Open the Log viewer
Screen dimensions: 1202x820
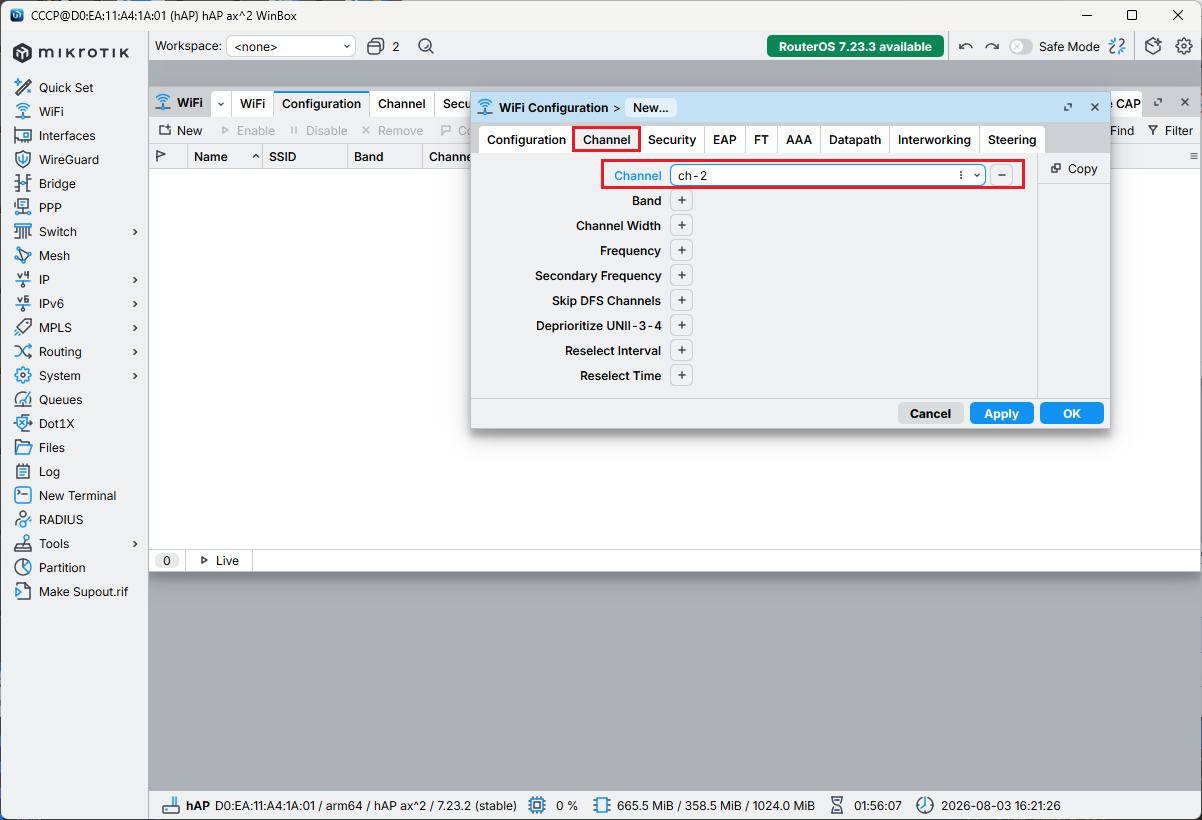49,472
